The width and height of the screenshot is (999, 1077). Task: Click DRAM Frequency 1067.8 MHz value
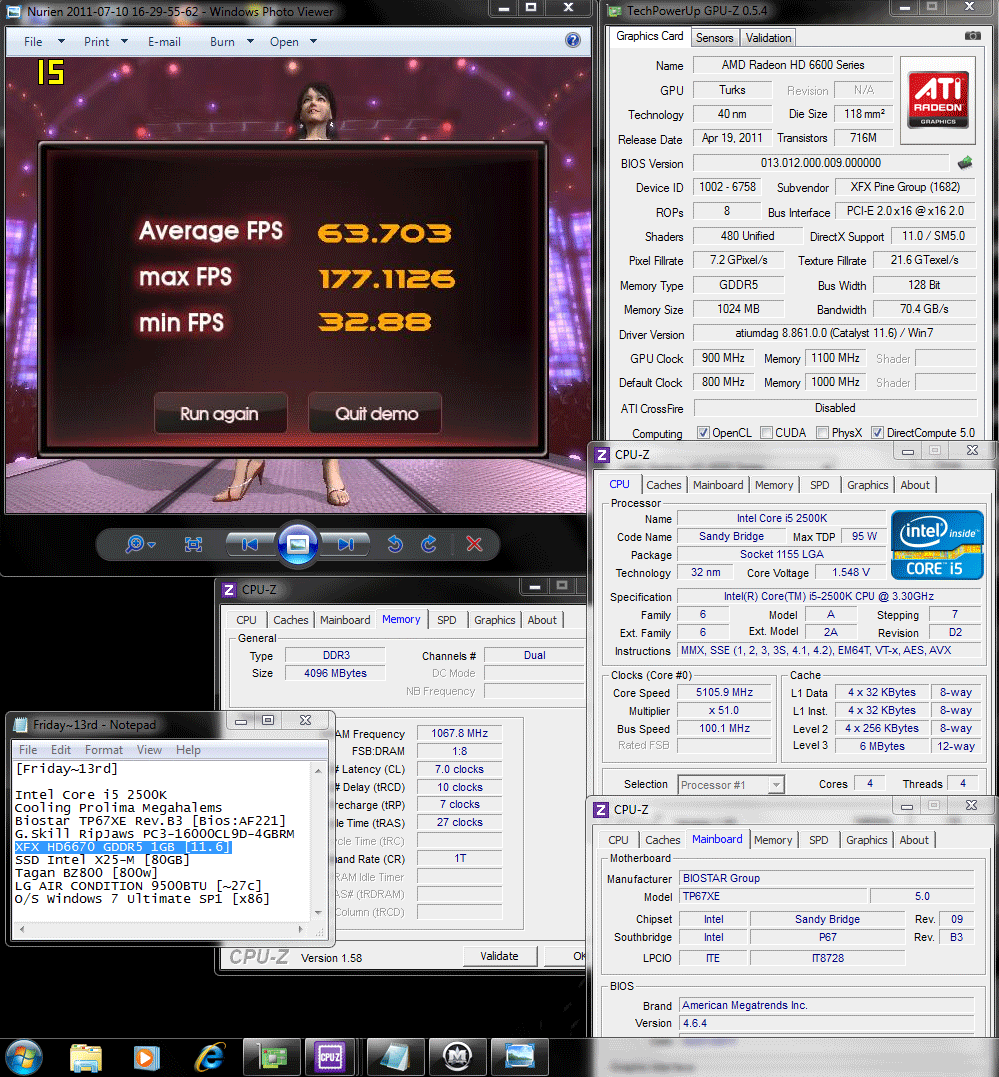460,734
